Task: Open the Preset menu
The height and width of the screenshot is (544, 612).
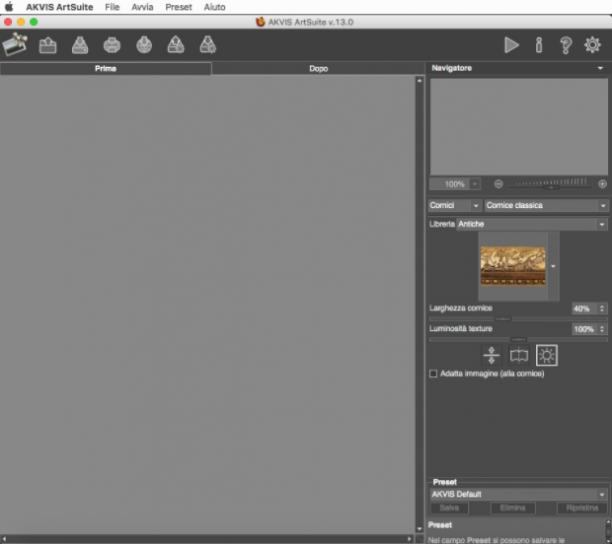Action: pos(178,7)
